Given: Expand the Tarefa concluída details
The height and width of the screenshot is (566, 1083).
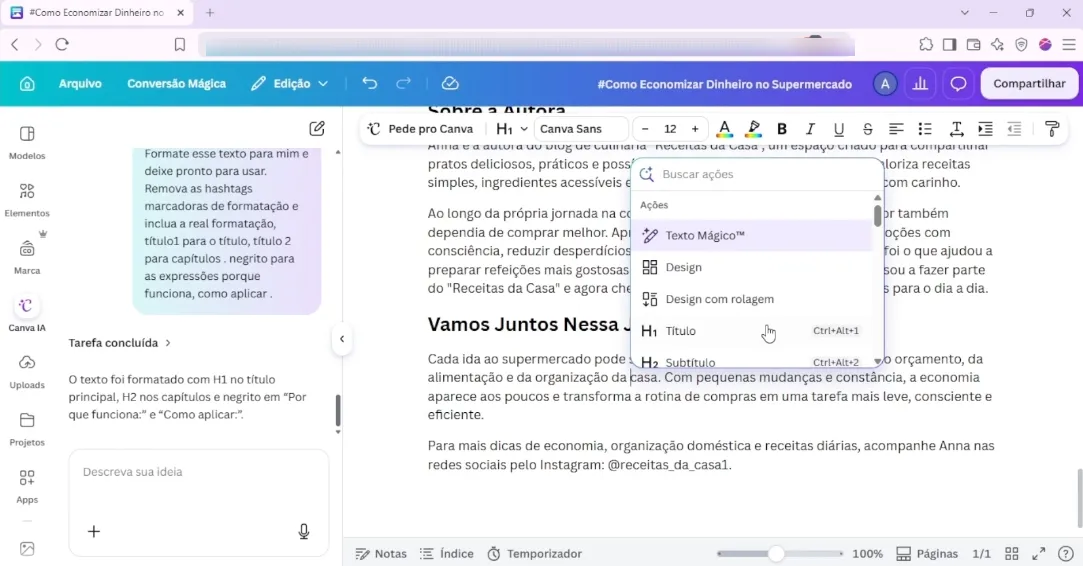Looking at the screenshot, I should click(x=119, y=343).
